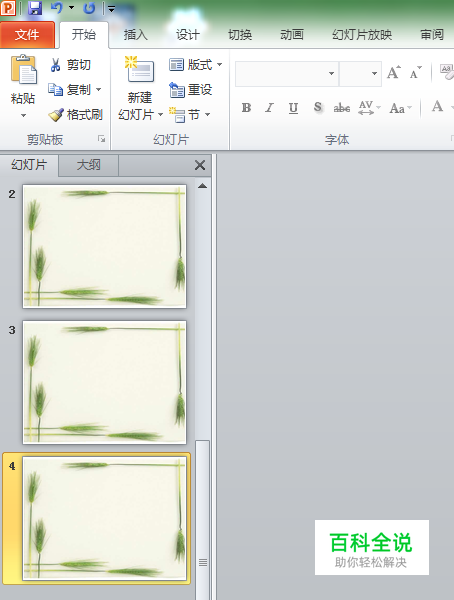
Task: Switch to the 动画 (Animations) tab
Action: point(292,35)
